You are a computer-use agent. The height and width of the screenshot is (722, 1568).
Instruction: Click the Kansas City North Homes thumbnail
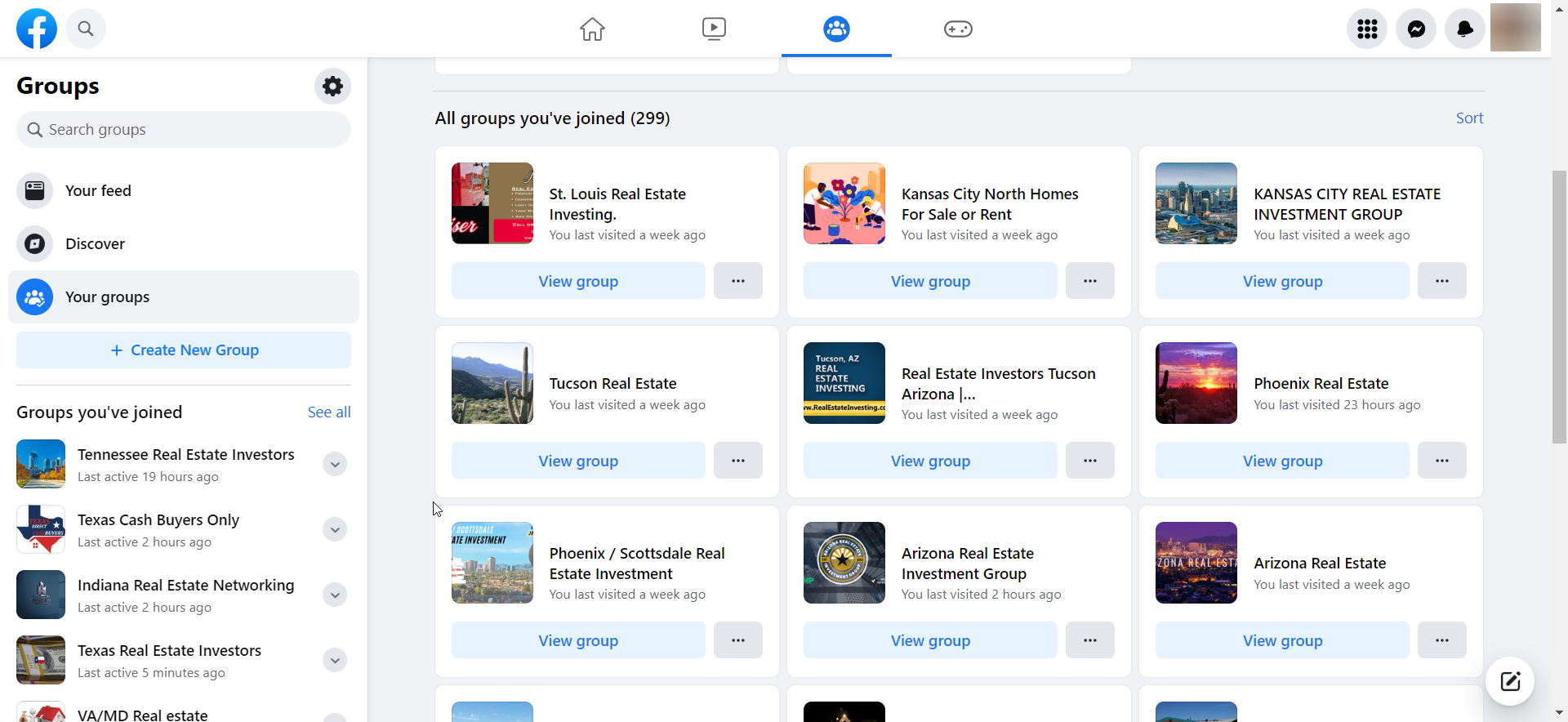tap(844, 203)
